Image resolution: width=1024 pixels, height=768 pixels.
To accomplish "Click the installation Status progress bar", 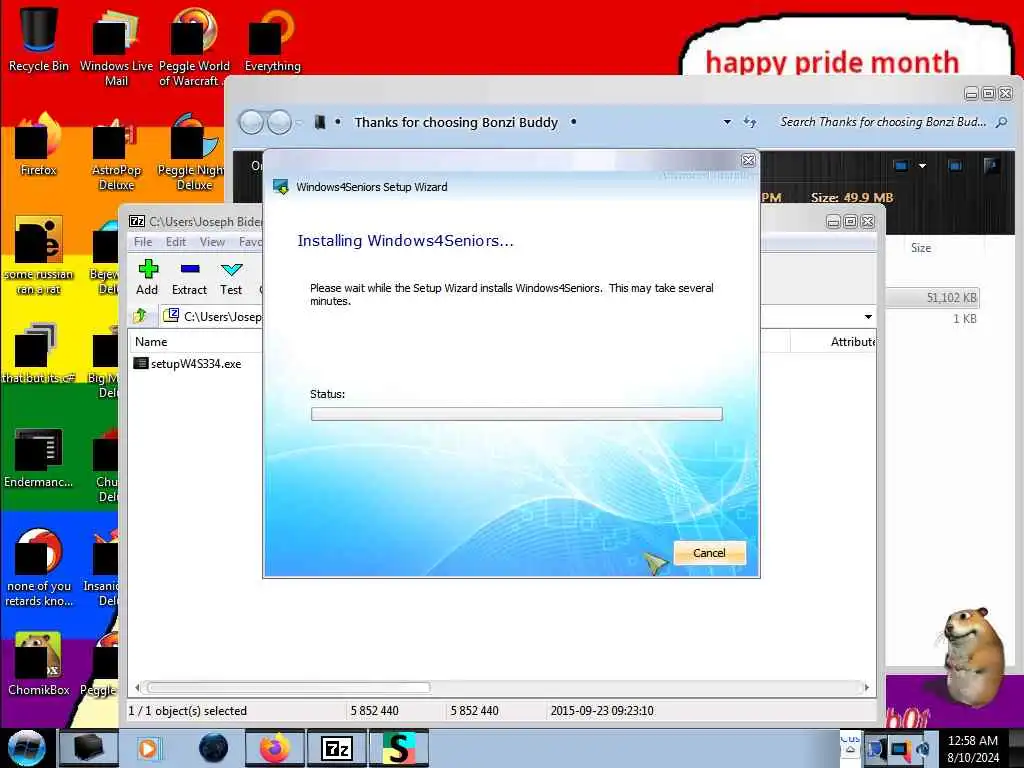I will pyautogui.click(x=517, y=414).
